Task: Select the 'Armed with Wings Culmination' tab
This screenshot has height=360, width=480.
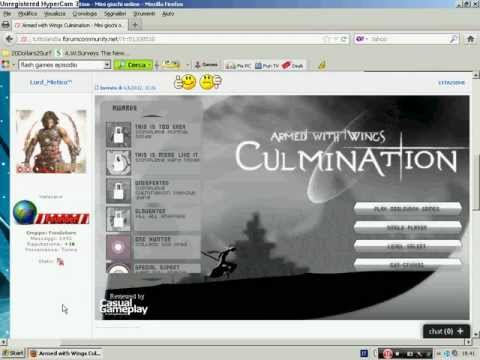Action: coord(69,25)
